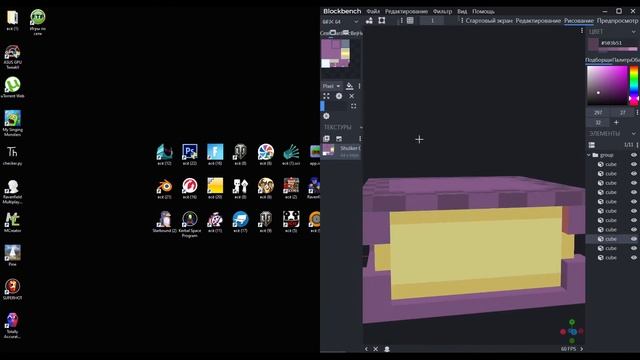Image resolution: width=640 pixels, height=360 pixels.
Task: Switch to Предпросмотр mode tab
Action: (x=617, y=20)
